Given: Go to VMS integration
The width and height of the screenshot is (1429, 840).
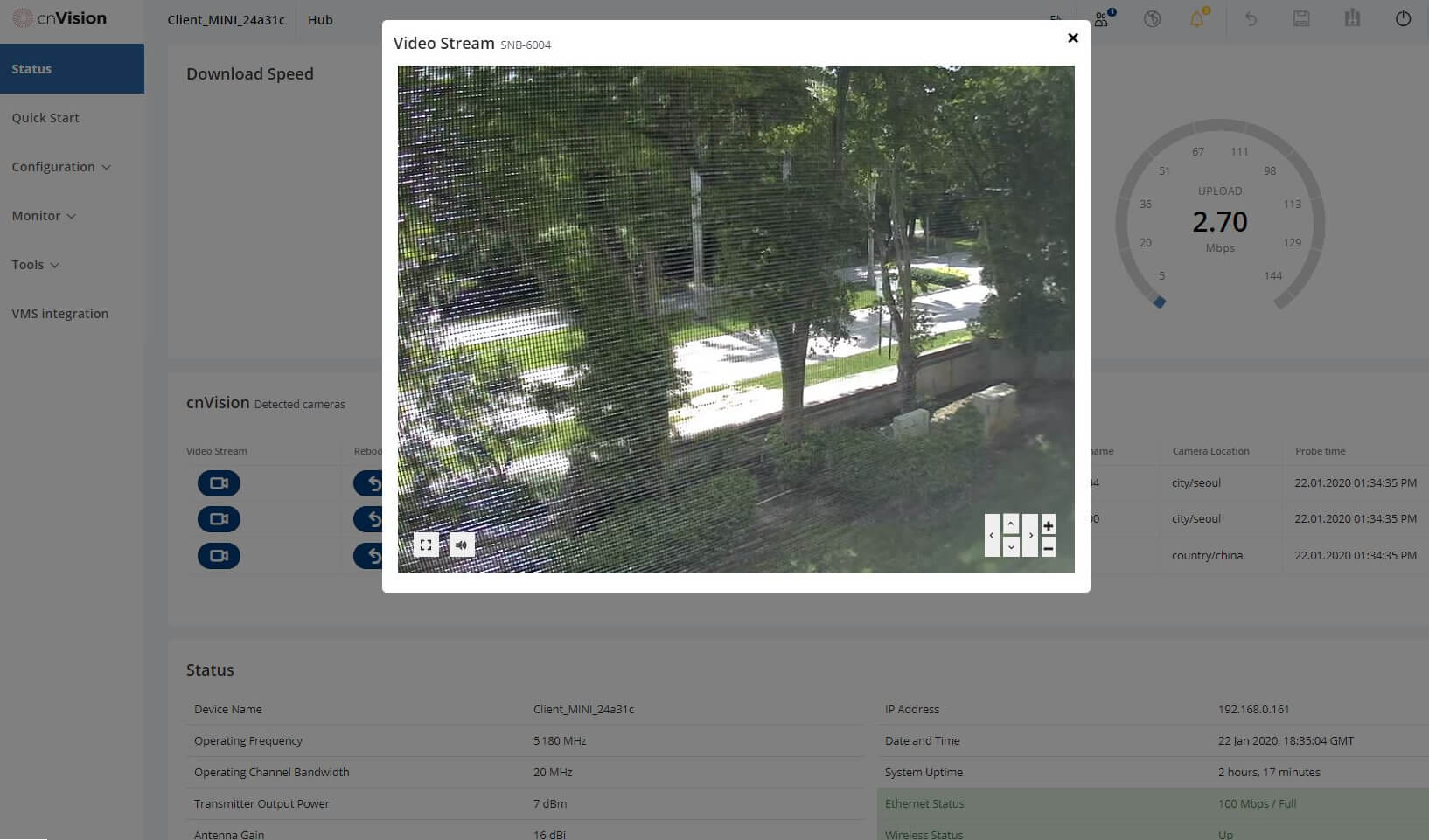Looking at the screenshot, I should (x=60, y=314).
